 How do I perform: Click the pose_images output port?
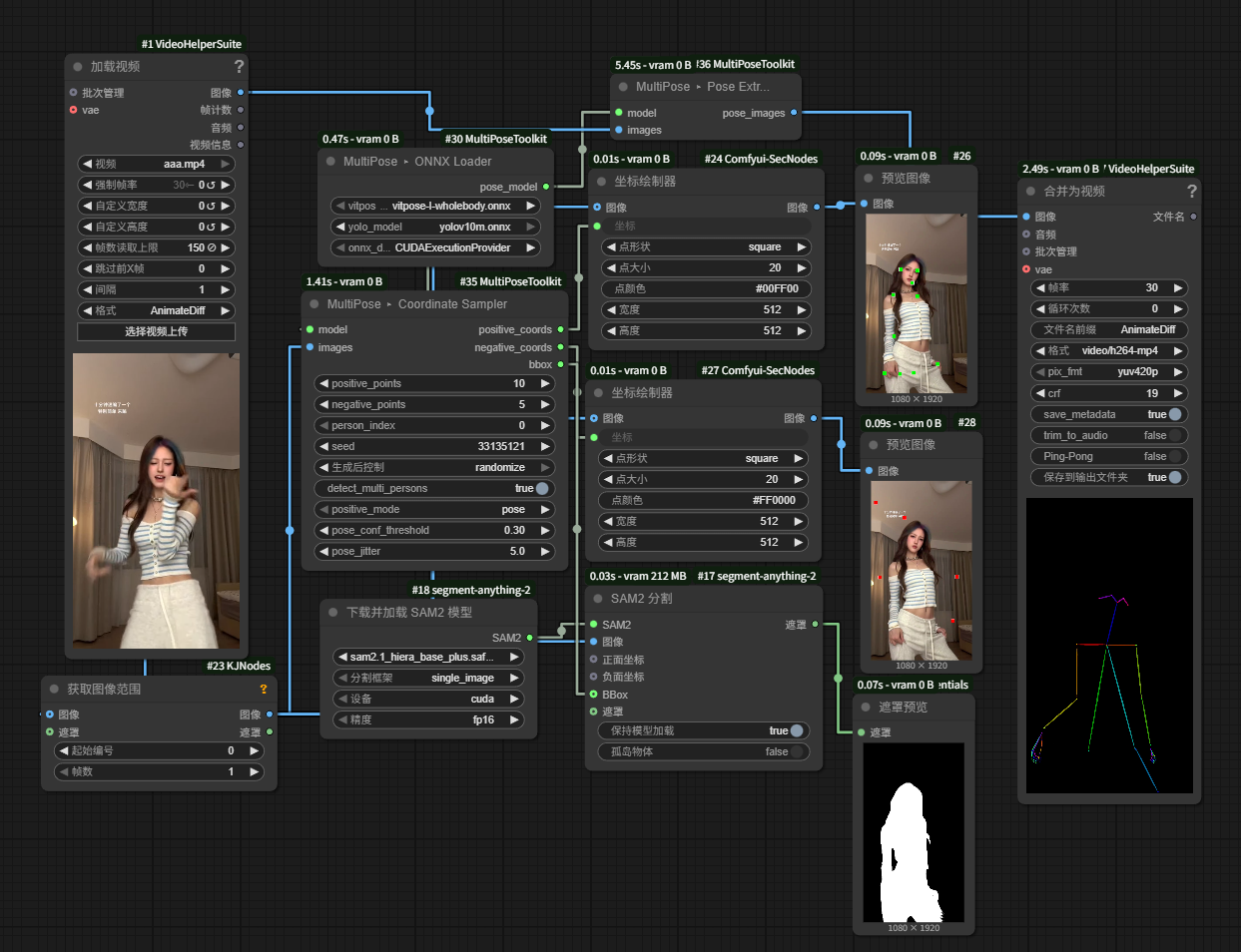tap(794, 113)
